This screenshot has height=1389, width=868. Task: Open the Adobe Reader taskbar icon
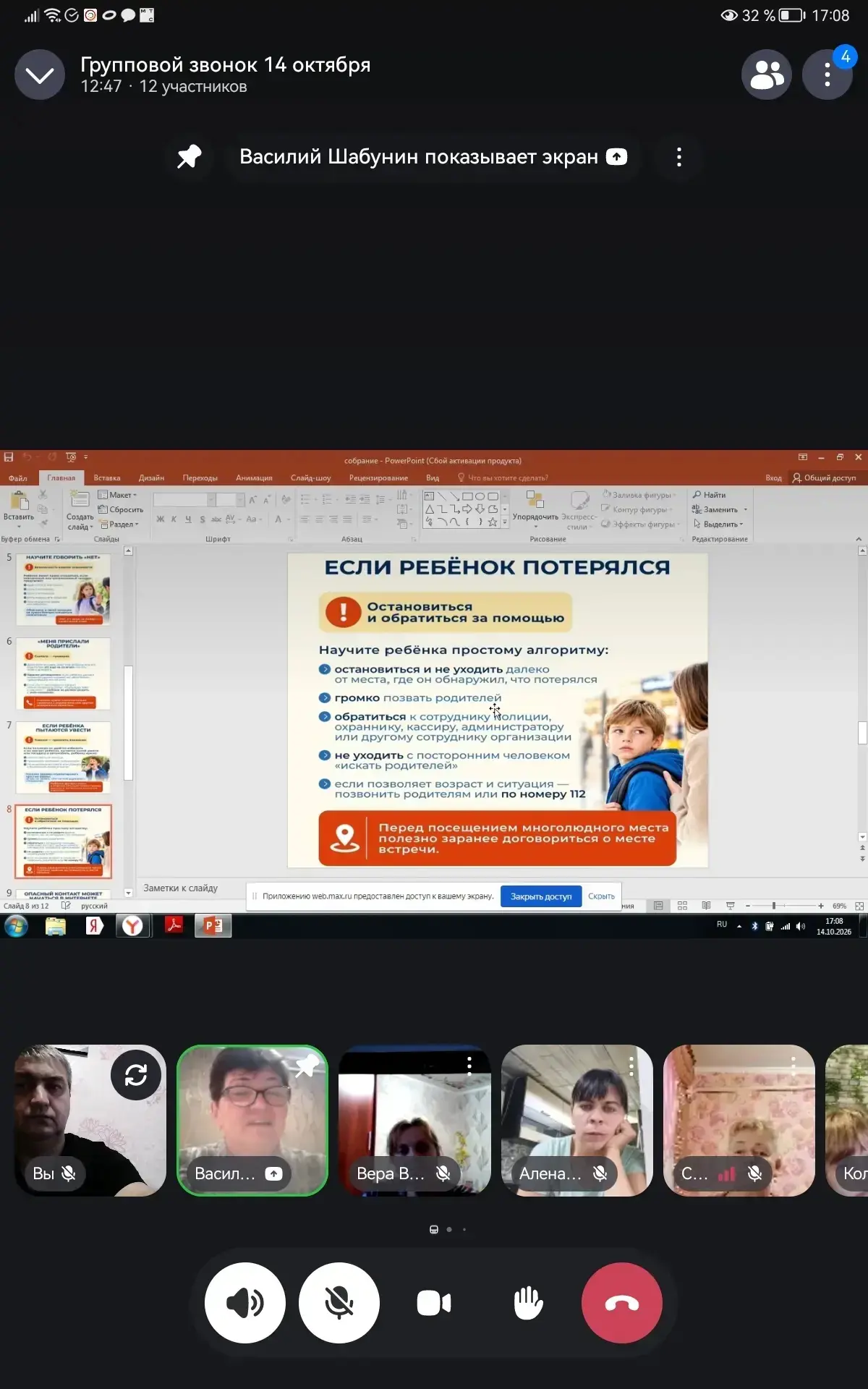click(174, 926)
